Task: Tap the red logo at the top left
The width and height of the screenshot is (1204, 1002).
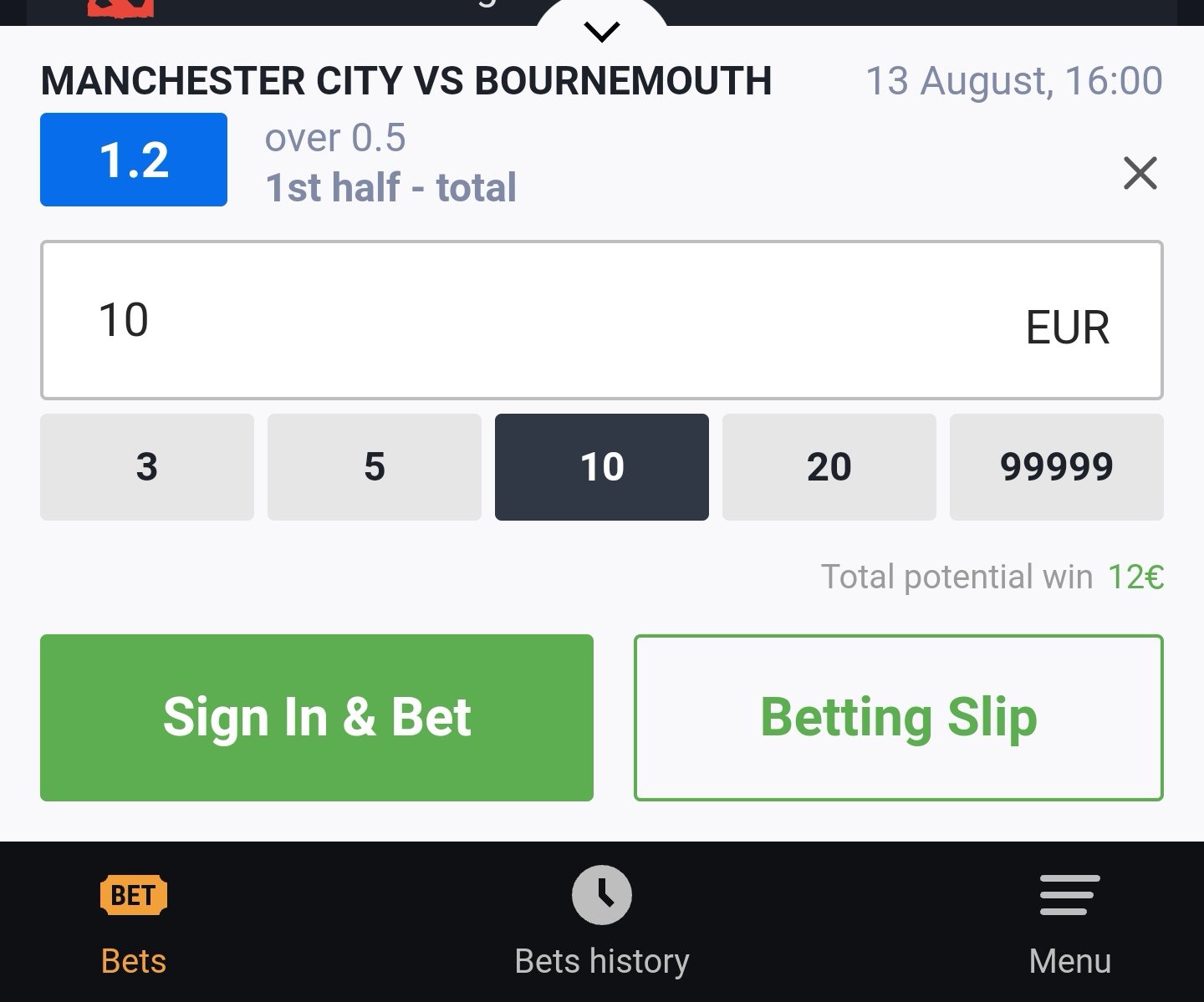Action: pos(121,8)
